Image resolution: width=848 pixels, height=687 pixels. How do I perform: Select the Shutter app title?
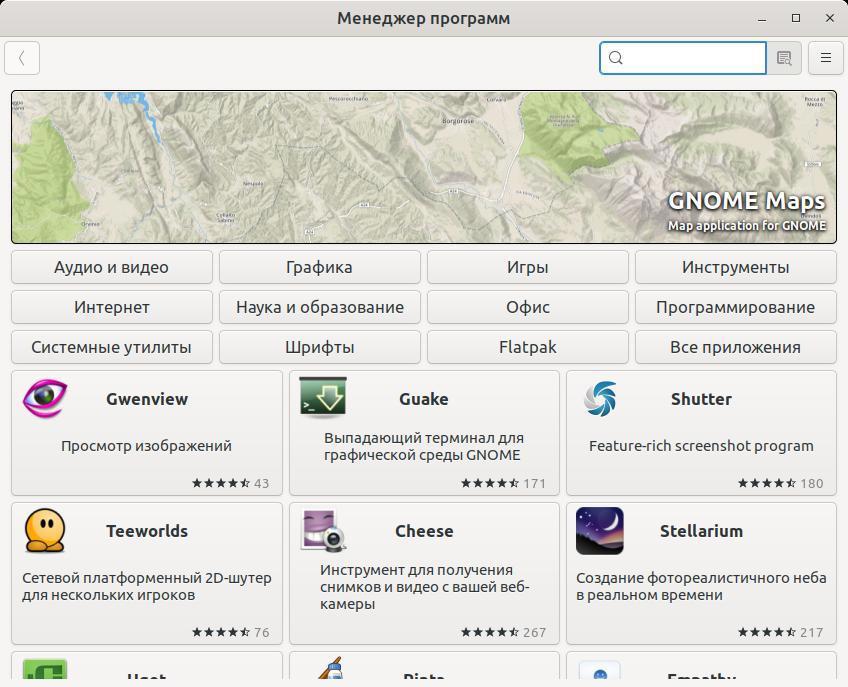(701, 399)
